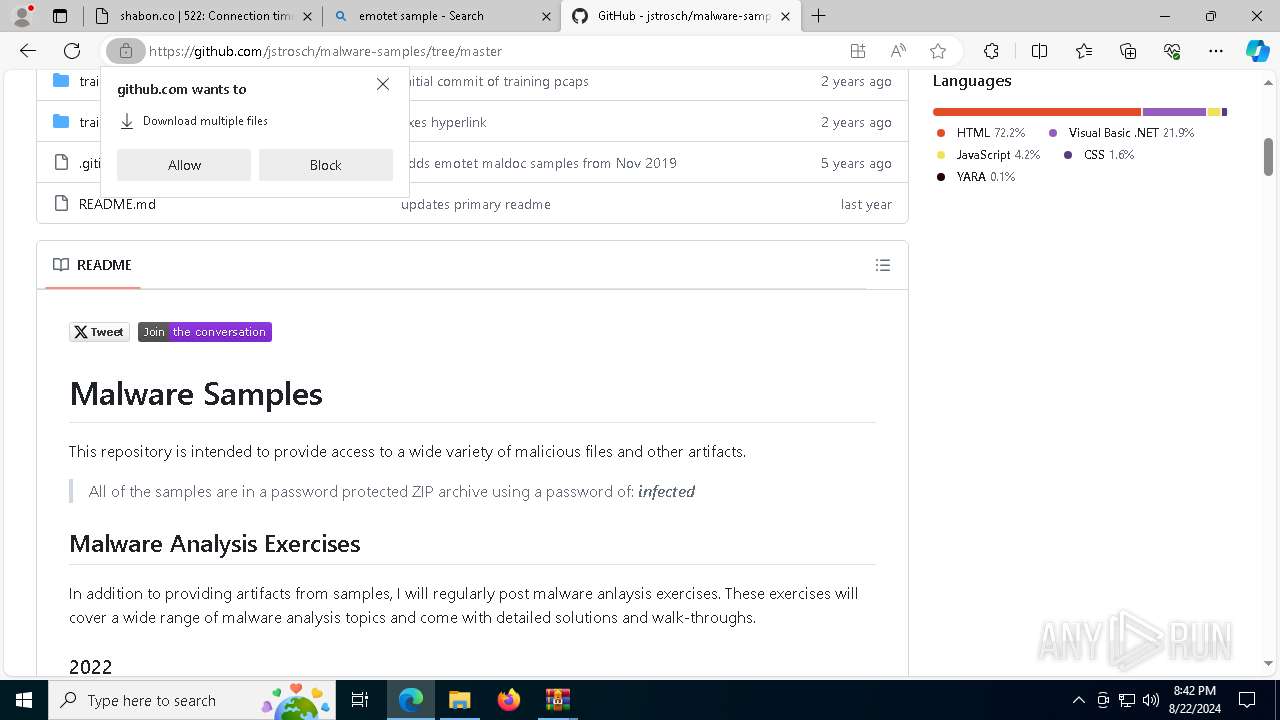This screenshot has width=1280, height=720.
Task: Open the Extensions puzzle icon
Action: [991, 51]
